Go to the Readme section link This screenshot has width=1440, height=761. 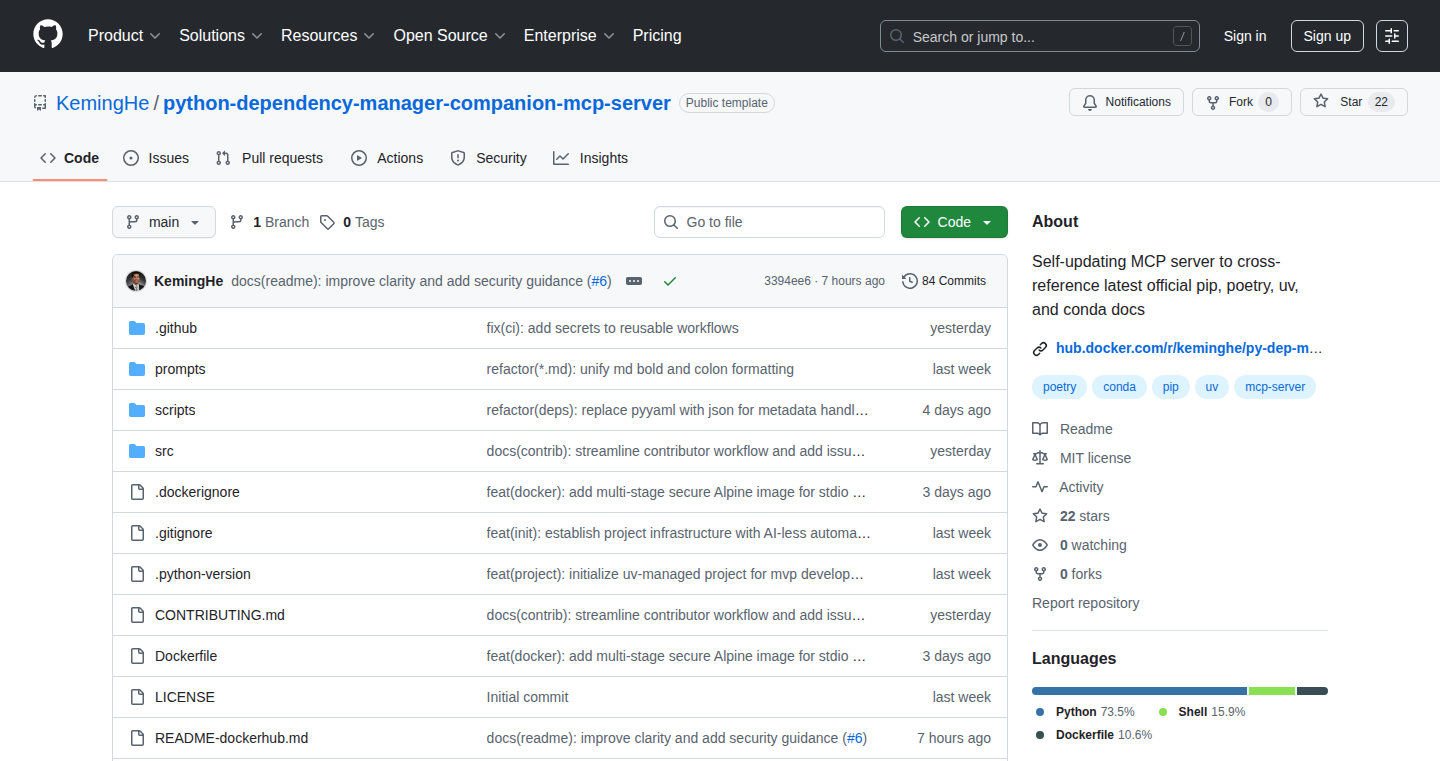(1073, 429)
